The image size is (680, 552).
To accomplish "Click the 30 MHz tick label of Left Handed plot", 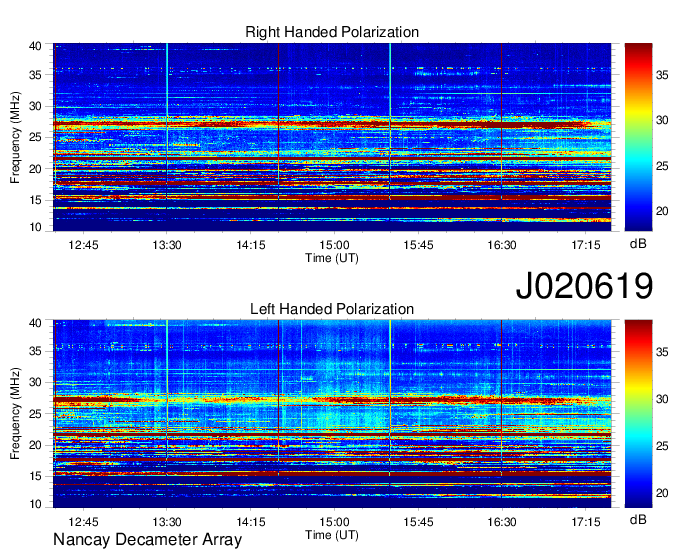I will tap(36, 383).
